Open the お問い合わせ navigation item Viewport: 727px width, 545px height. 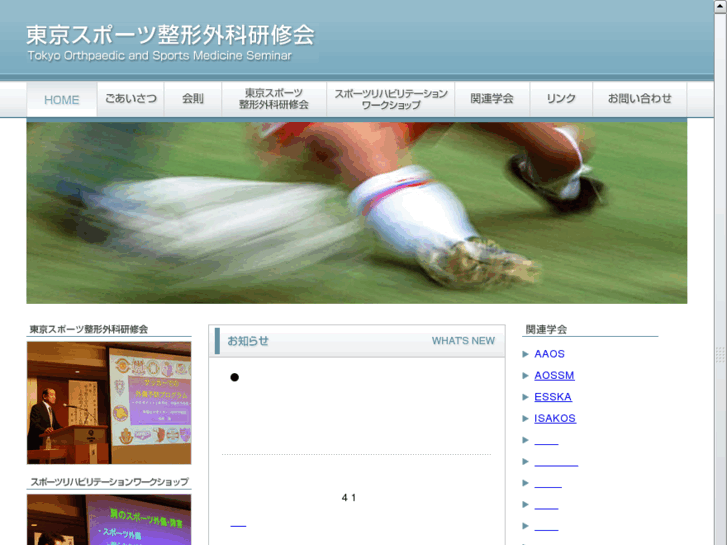coord(640,99)
